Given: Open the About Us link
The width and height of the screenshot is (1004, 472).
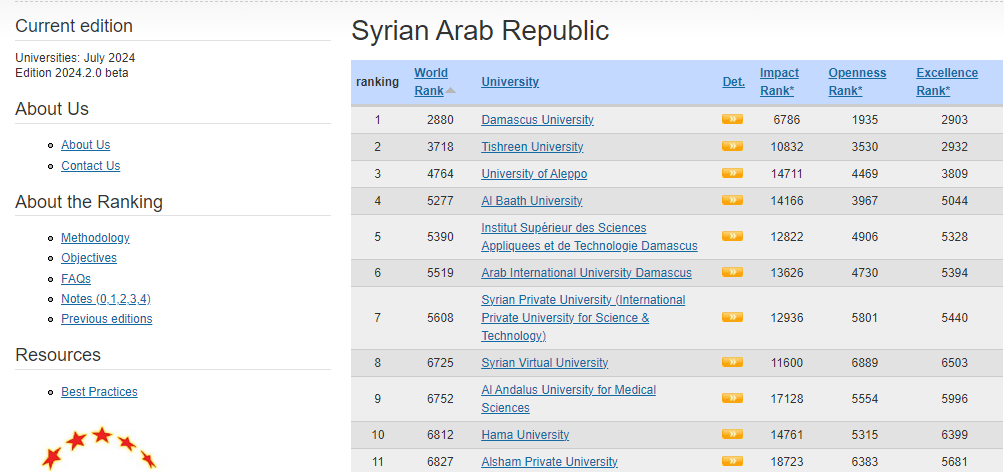Looking at the screenshot, I should click(86, 145).
